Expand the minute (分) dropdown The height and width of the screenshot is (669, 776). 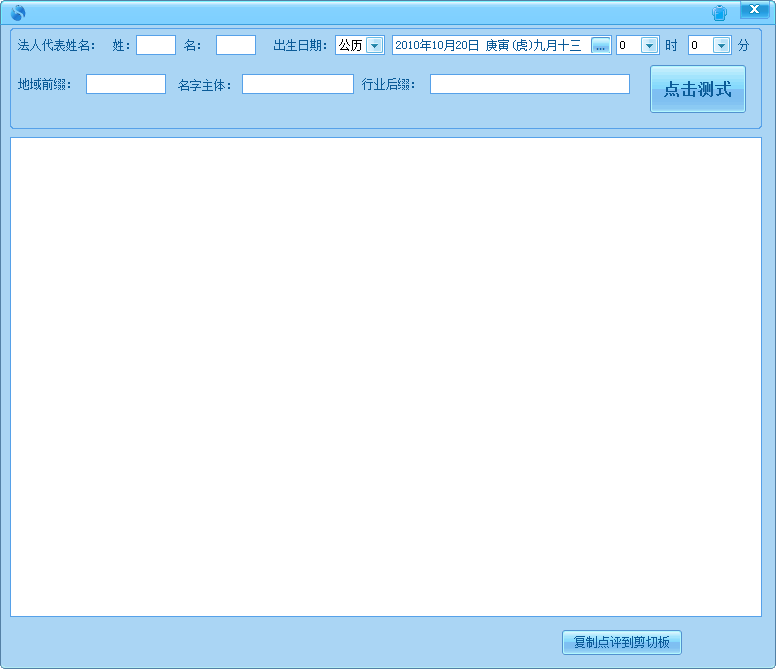(721, 45)
